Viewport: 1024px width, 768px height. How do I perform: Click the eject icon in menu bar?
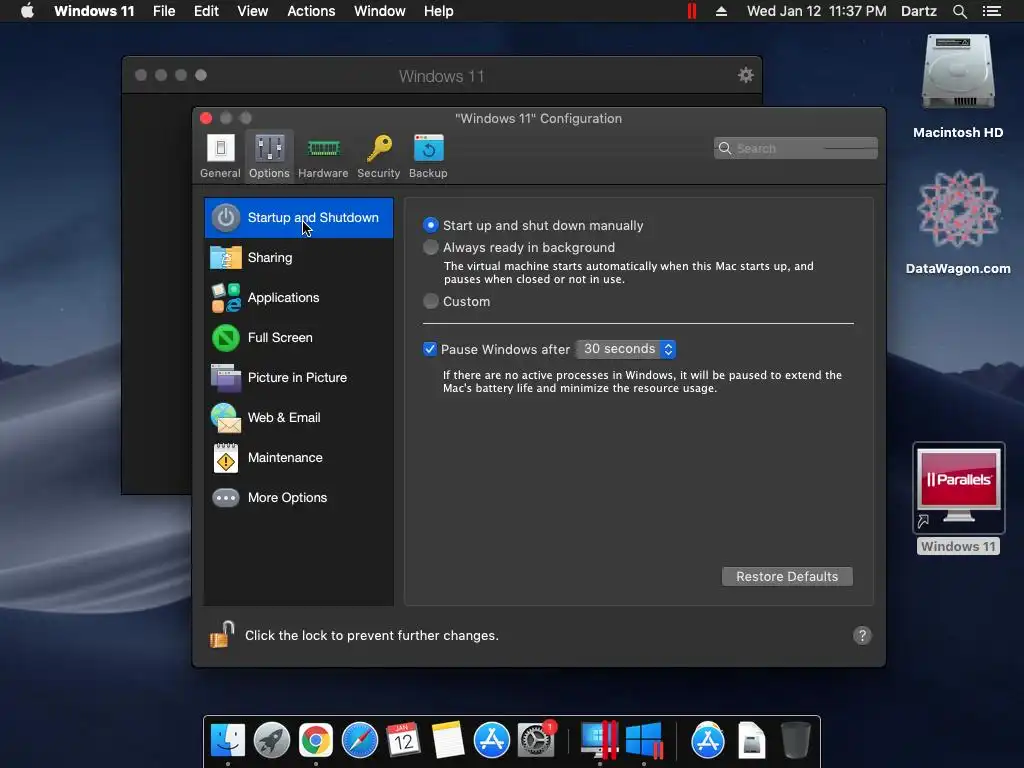(721, 11)
